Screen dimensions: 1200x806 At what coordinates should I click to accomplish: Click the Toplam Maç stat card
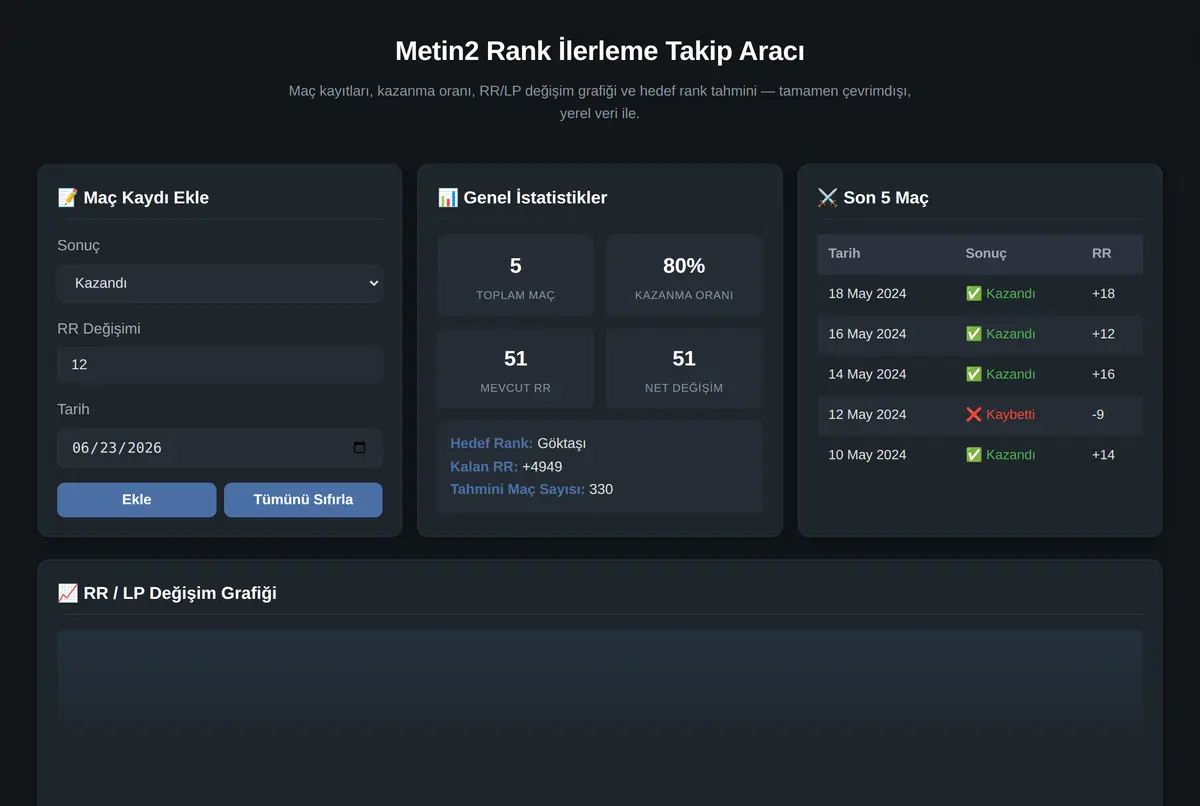(515, 276)
